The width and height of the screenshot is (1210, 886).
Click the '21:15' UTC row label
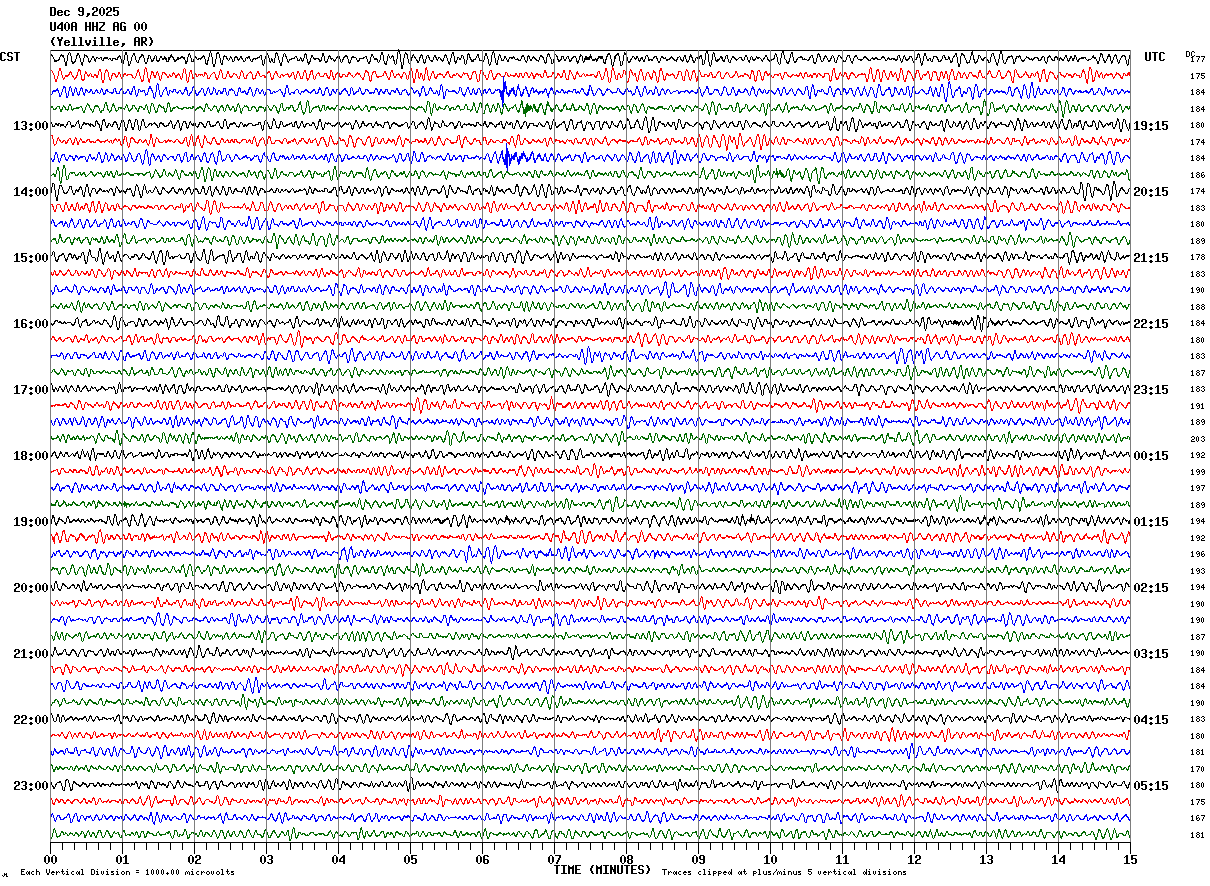(1150, 258)
